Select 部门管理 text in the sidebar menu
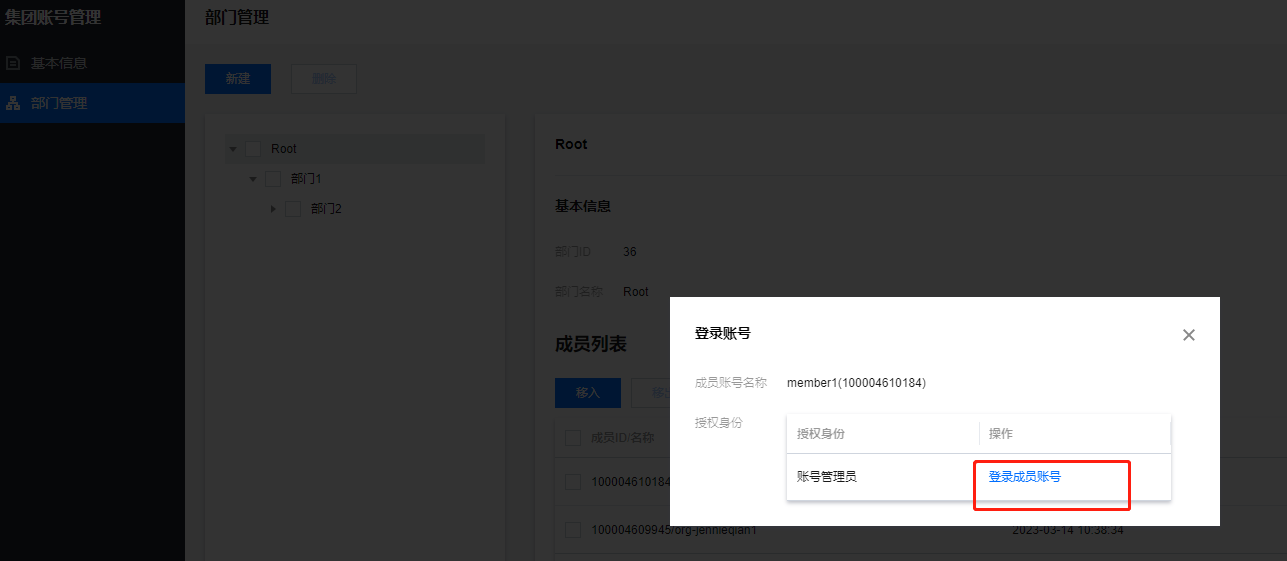 point(58,103)
